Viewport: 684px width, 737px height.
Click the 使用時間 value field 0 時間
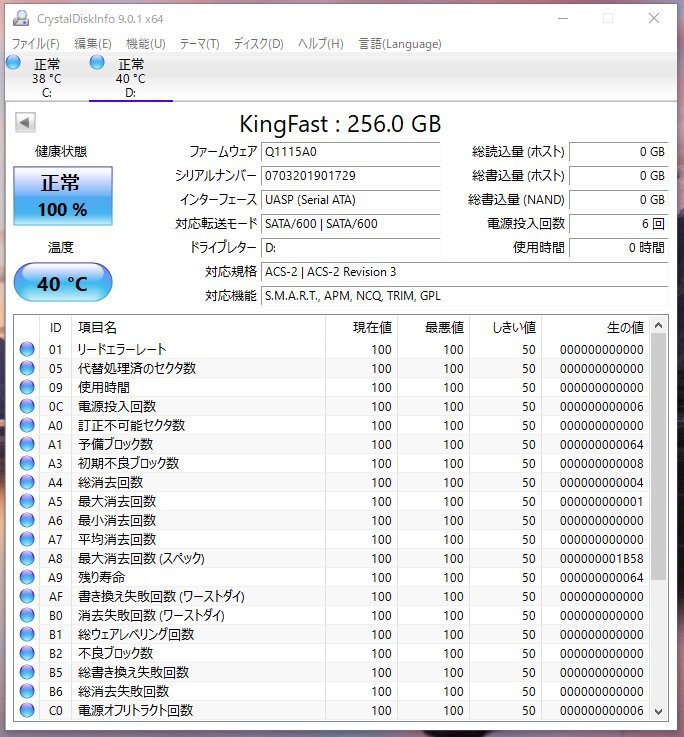point(619,248)
